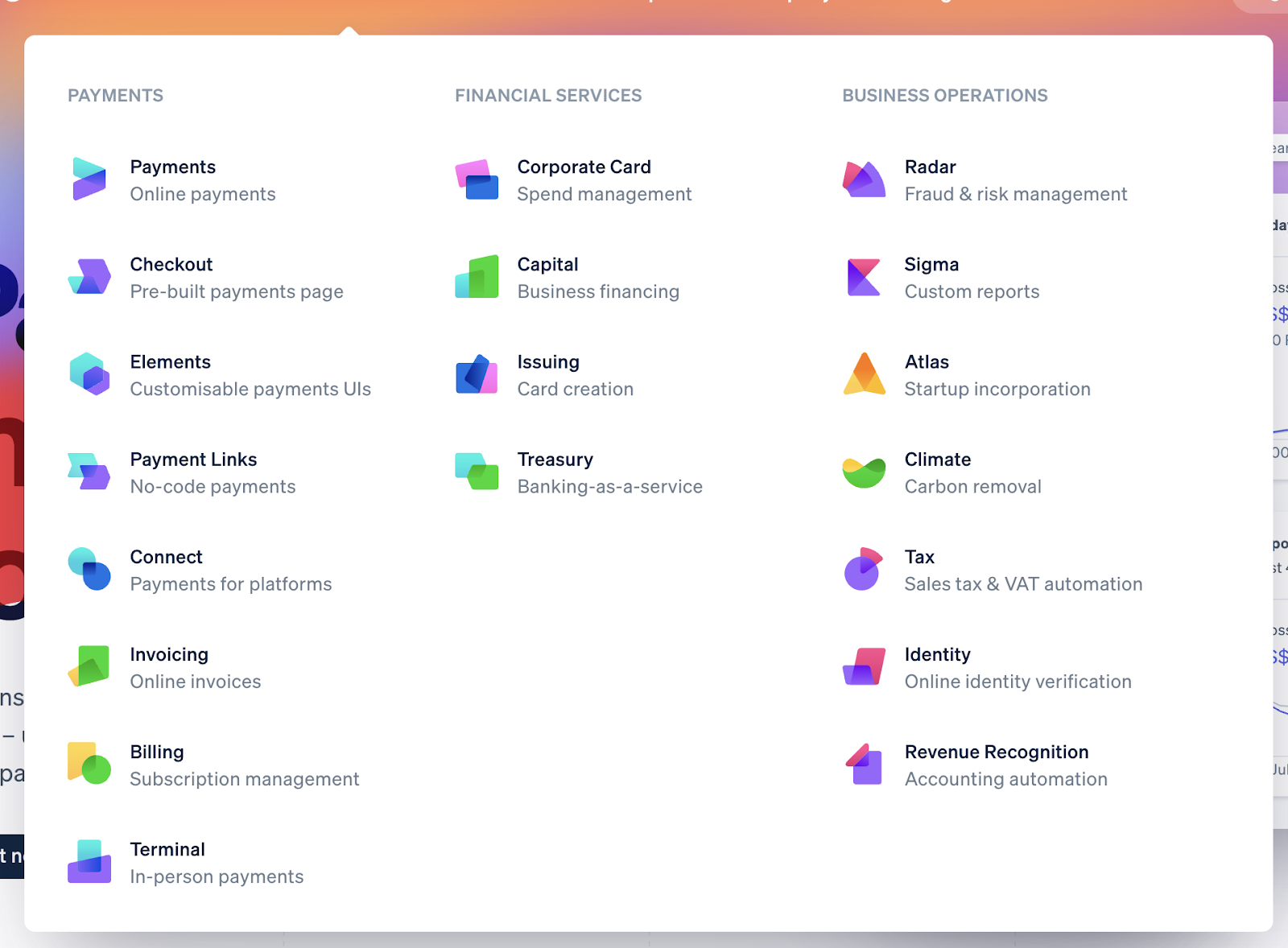Click the Terminal product icon
The width and height of the screenshot is (1288, 948).
[x=89, y=861]
